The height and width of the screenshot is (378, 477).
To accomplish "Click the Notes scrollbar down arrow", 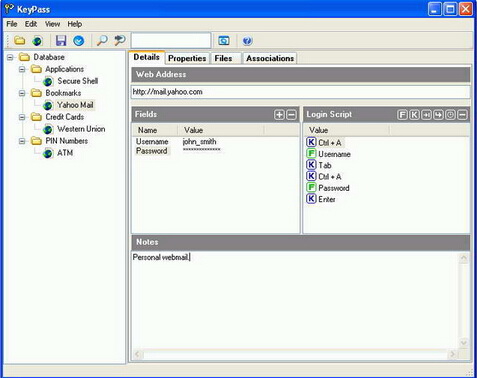I will (x=463, y=343).
